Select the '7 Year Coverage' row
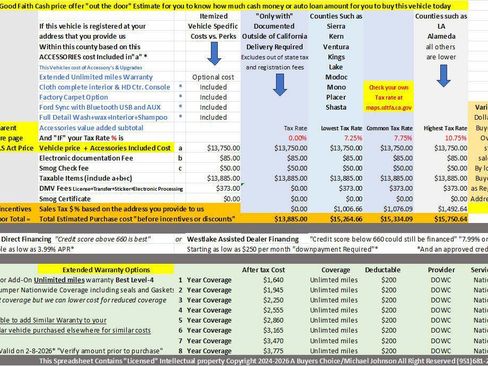 tap(205, 341)
